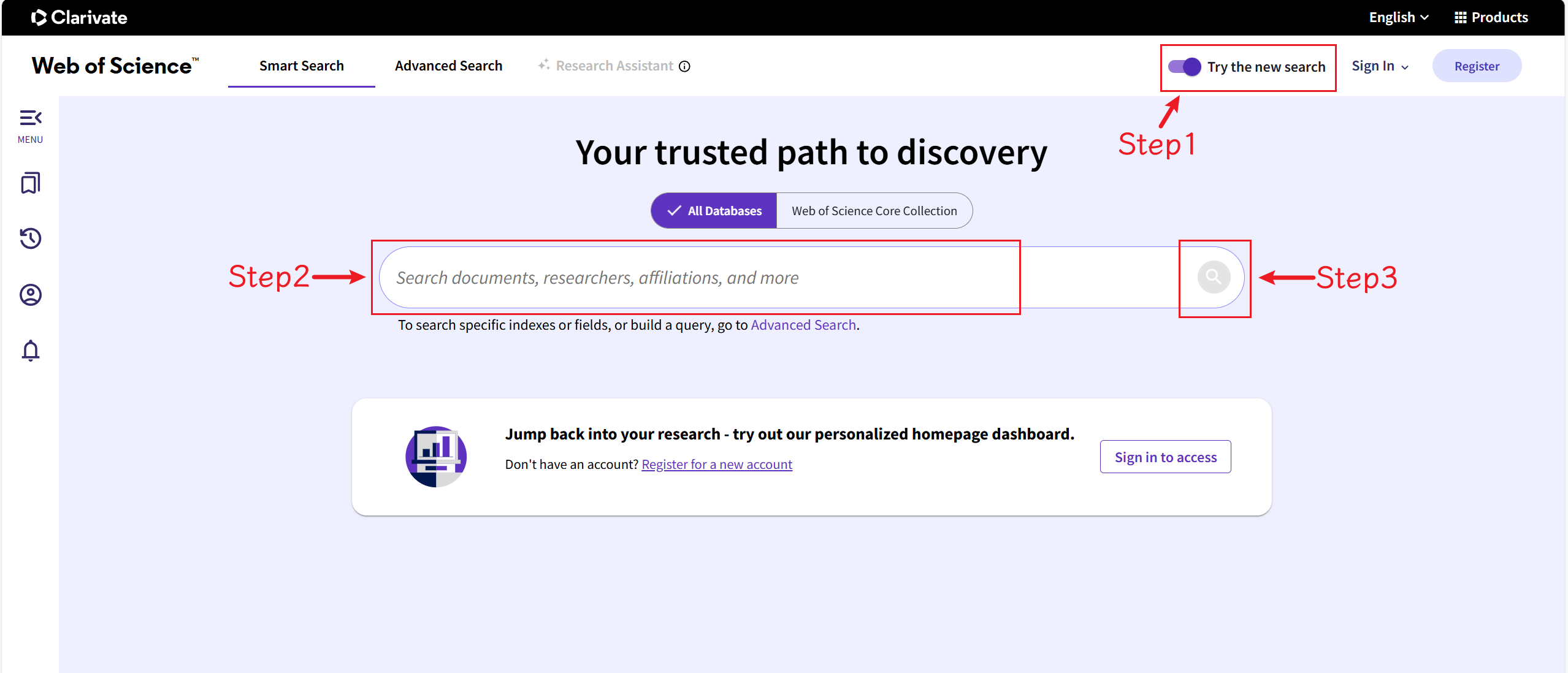Click Sign in to access dashboard
This screenshot has height=673, width=1568.
(1165, 456)
